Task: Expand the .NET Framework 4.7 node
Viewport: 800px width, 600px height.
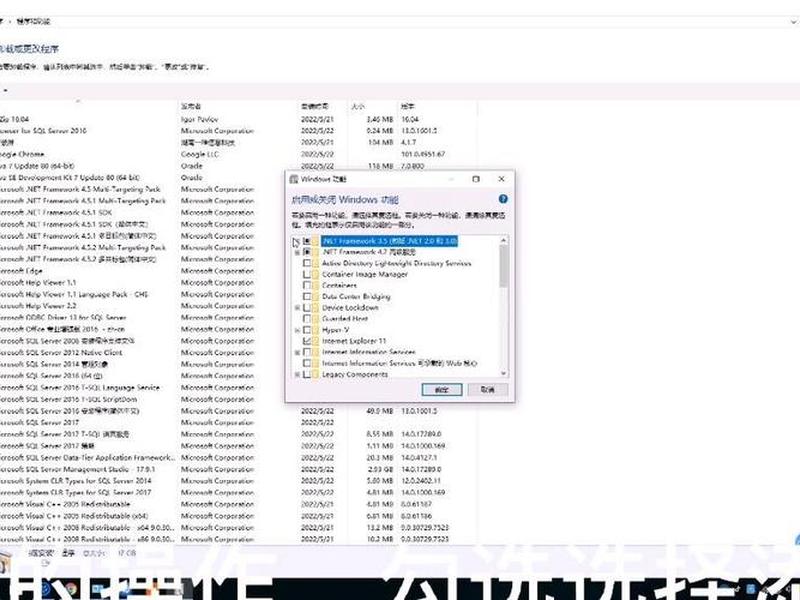Action: [x=297, y=252]
